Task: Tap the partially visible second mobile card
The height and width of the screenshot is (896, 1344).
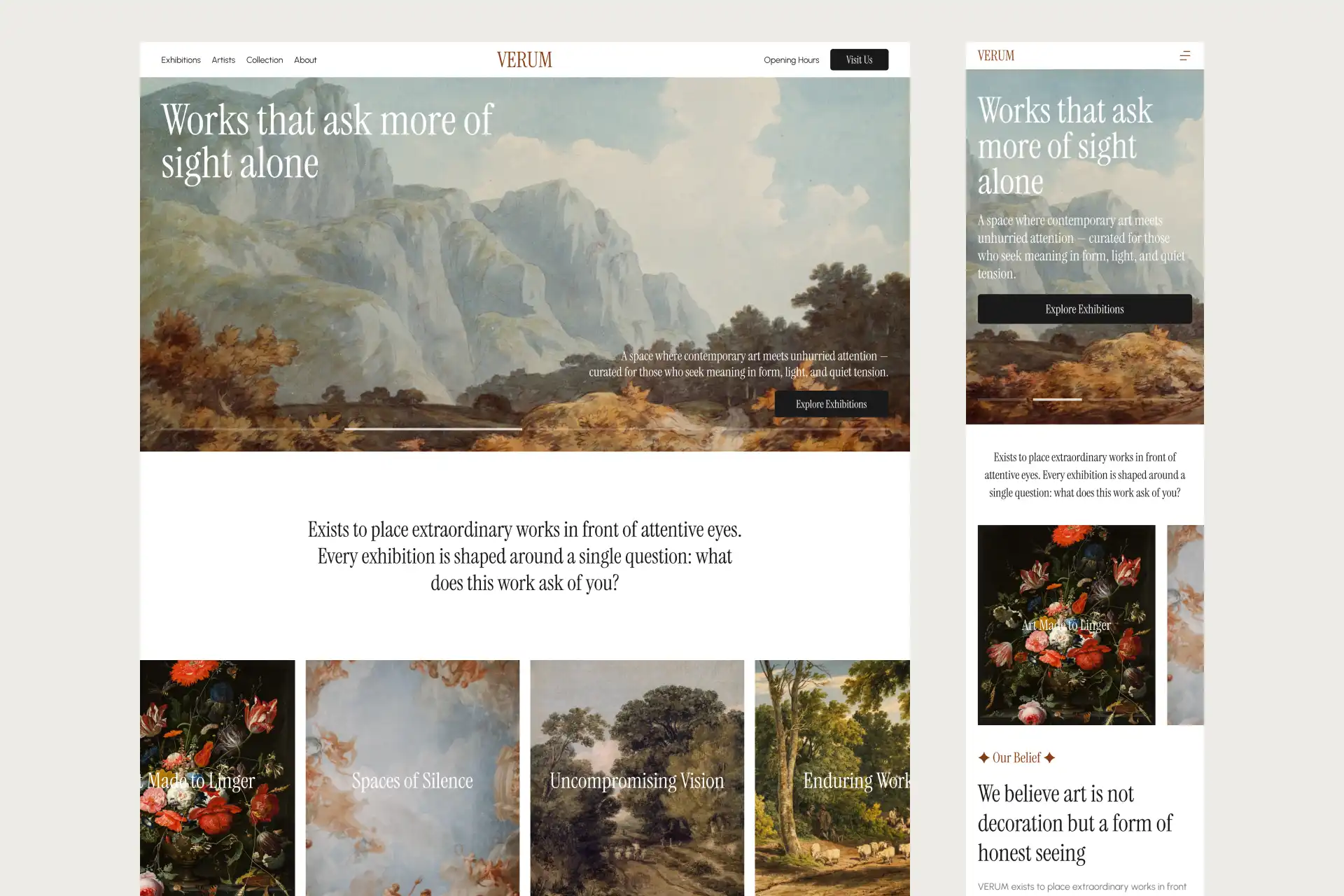Action: tap(1185, 624)
